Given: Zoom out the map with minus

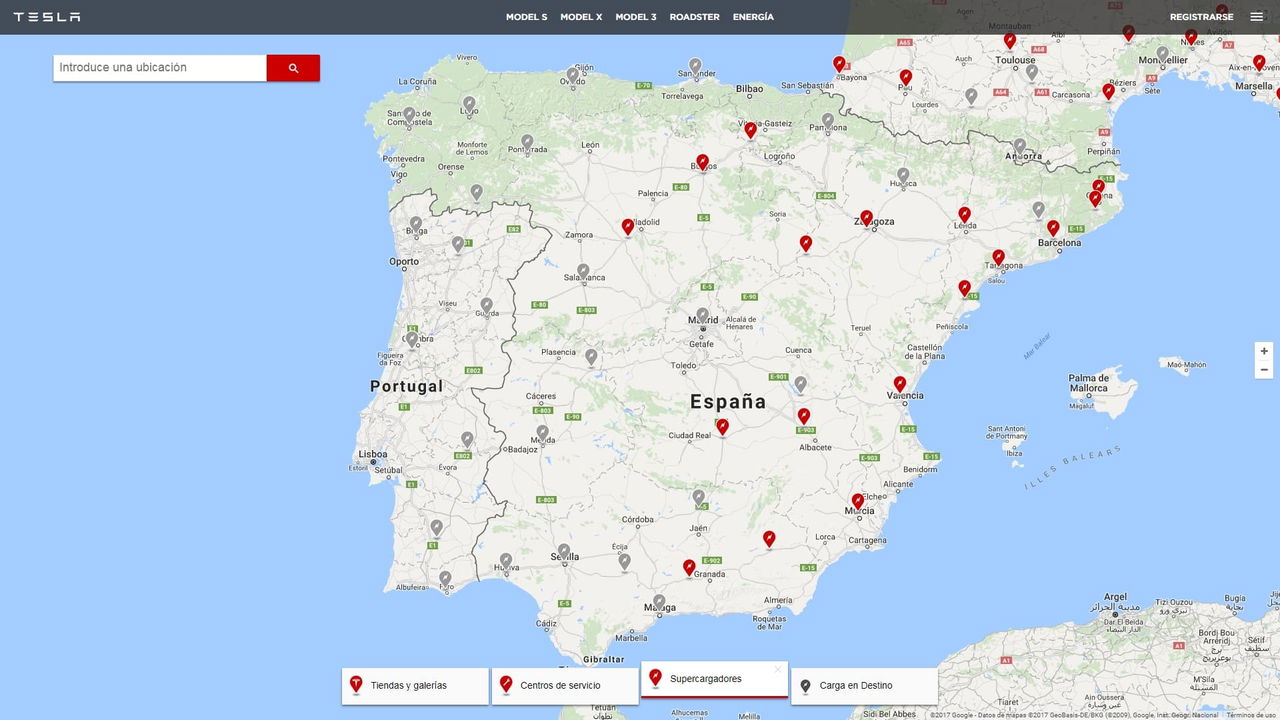Looking at the screenshot, I should [1264, 369].
